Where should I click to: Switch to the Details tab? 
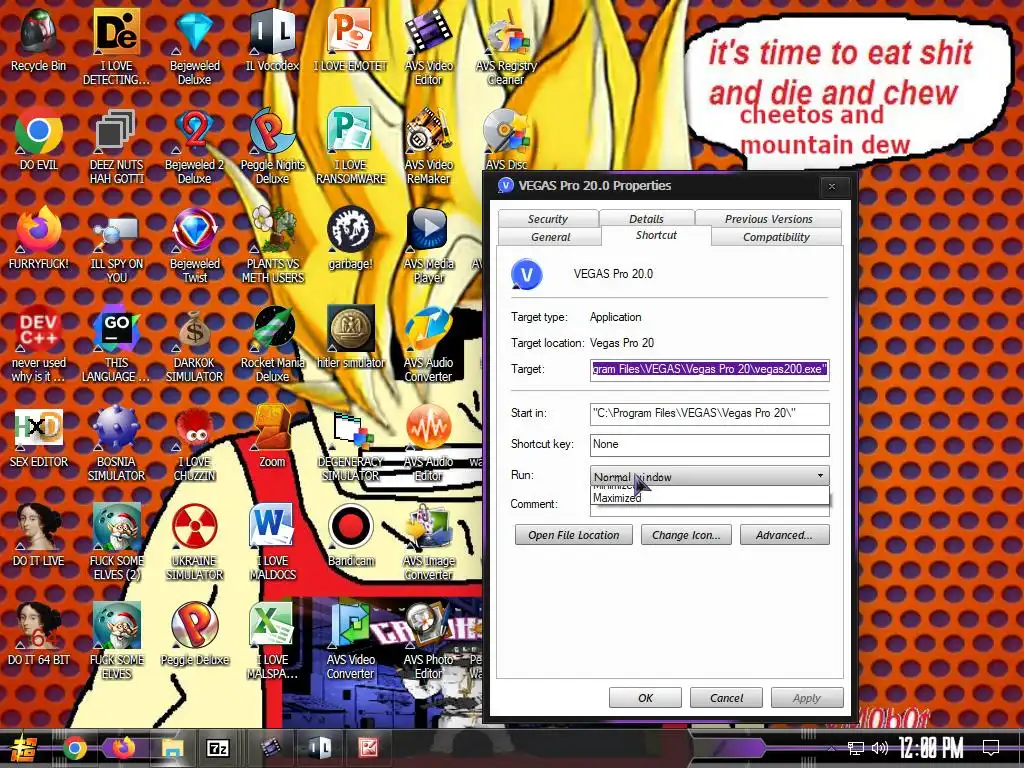tap(647, 219)
